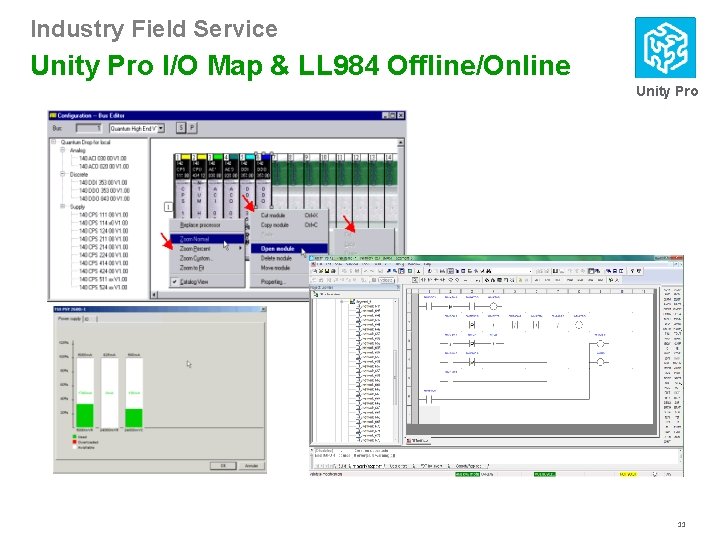This screenshot has height=540, width=720.
Task: Select 140 CPS 524 xx V1.00 supply entry
Action: [x=103, y=287]
